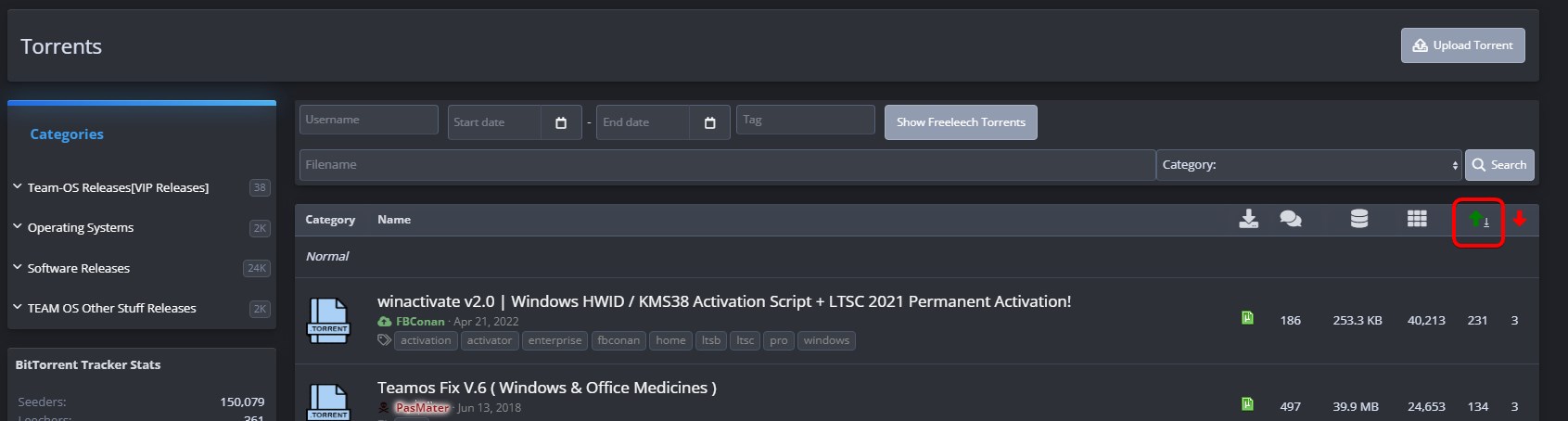Open Team-OS Releases[VIP Releases] link
The height and width of the screenshot is (421, 1568).
coord(118,187)
